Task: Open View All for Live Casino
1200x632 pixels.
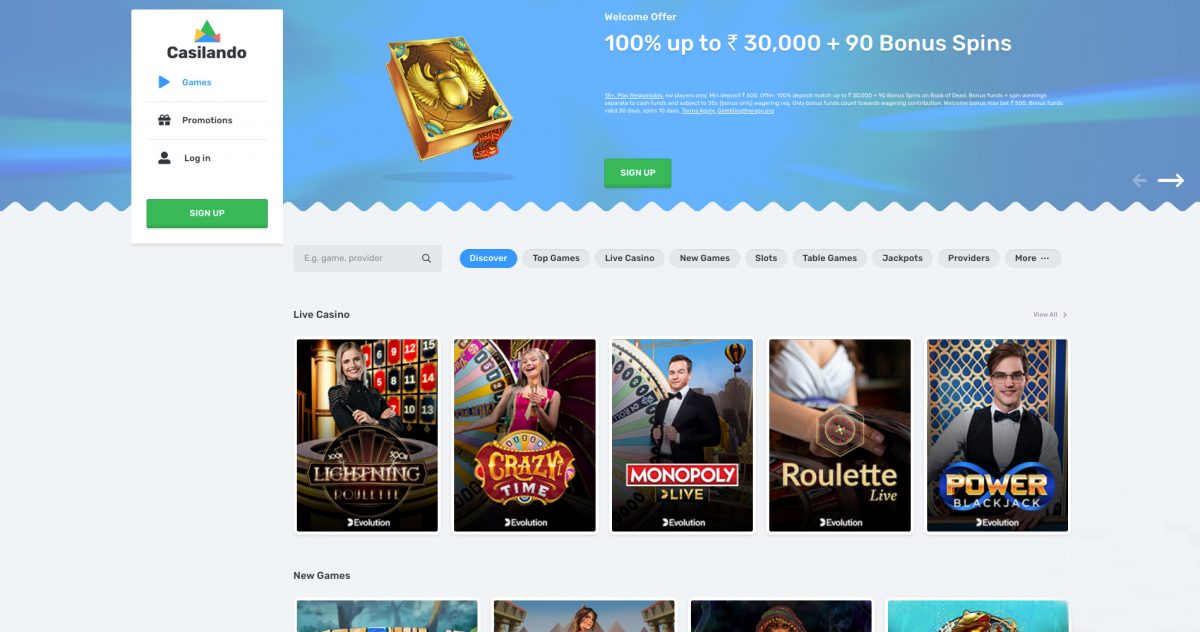Action: coord(1050,315)
